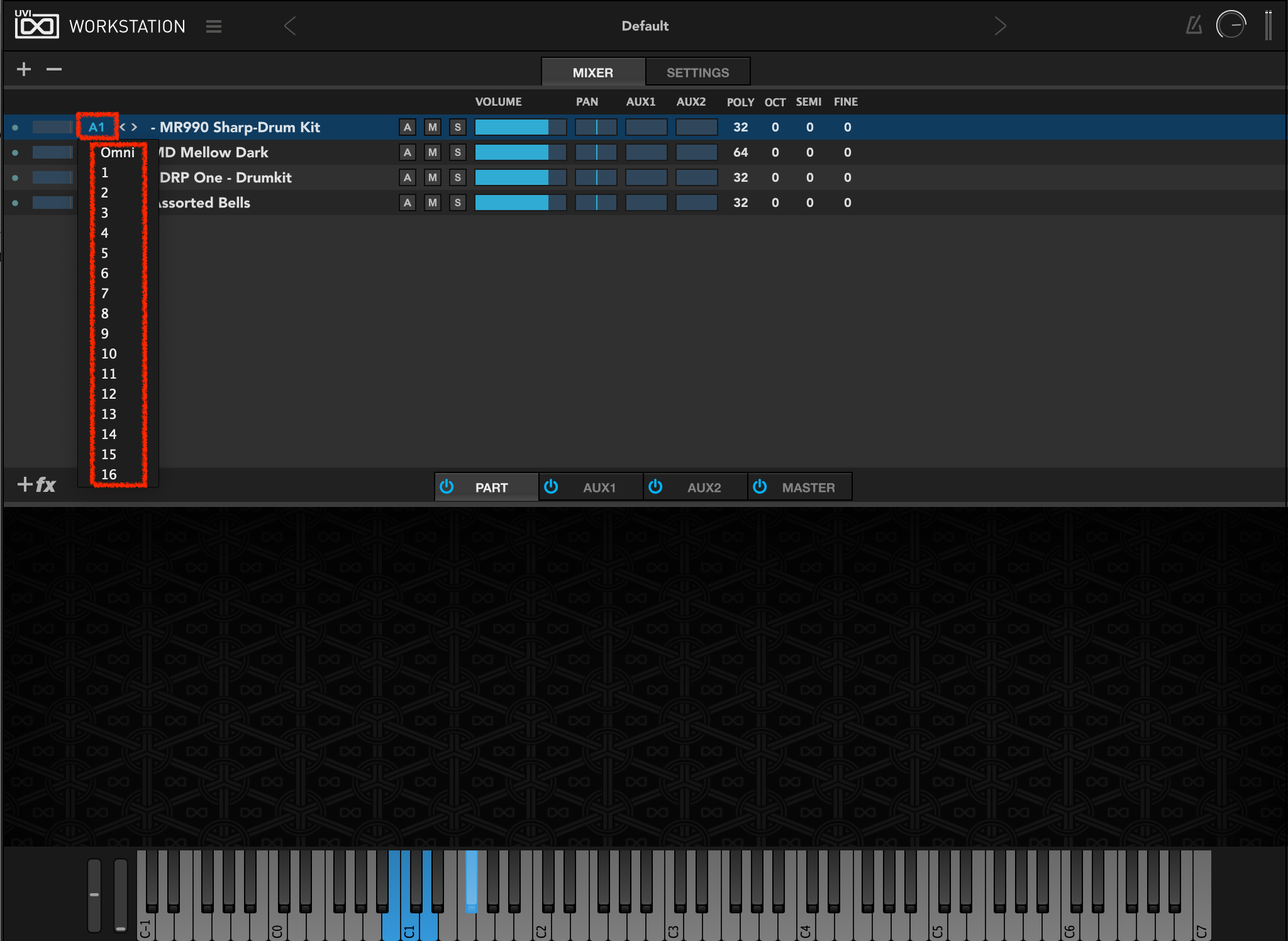Choose channel 10 from dropdown list
The width and height of the screenshot is (1288, 941).
109,354
